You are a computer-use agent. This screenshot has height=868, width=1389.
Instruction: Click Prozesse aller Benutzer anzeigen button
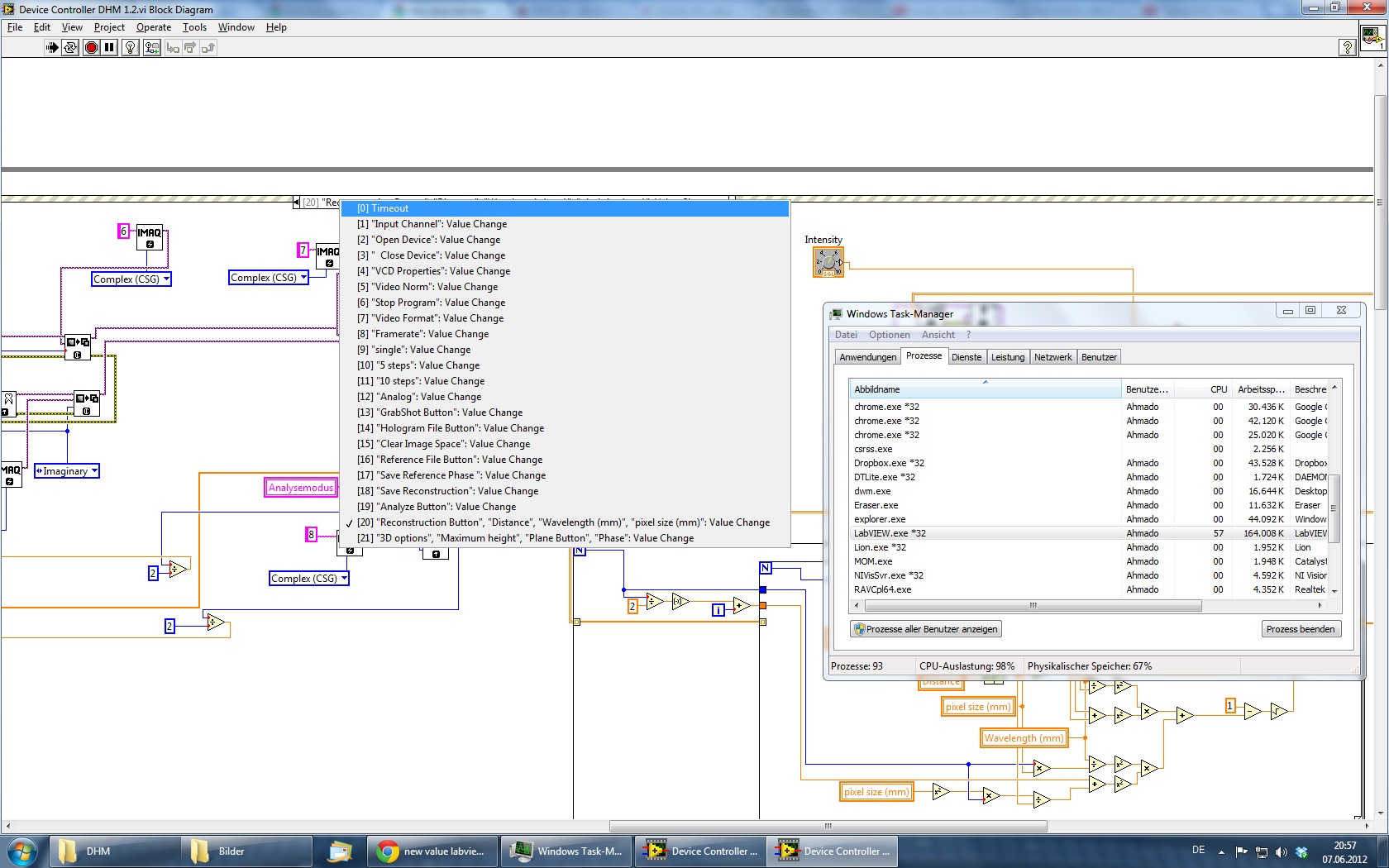(925, 629)
